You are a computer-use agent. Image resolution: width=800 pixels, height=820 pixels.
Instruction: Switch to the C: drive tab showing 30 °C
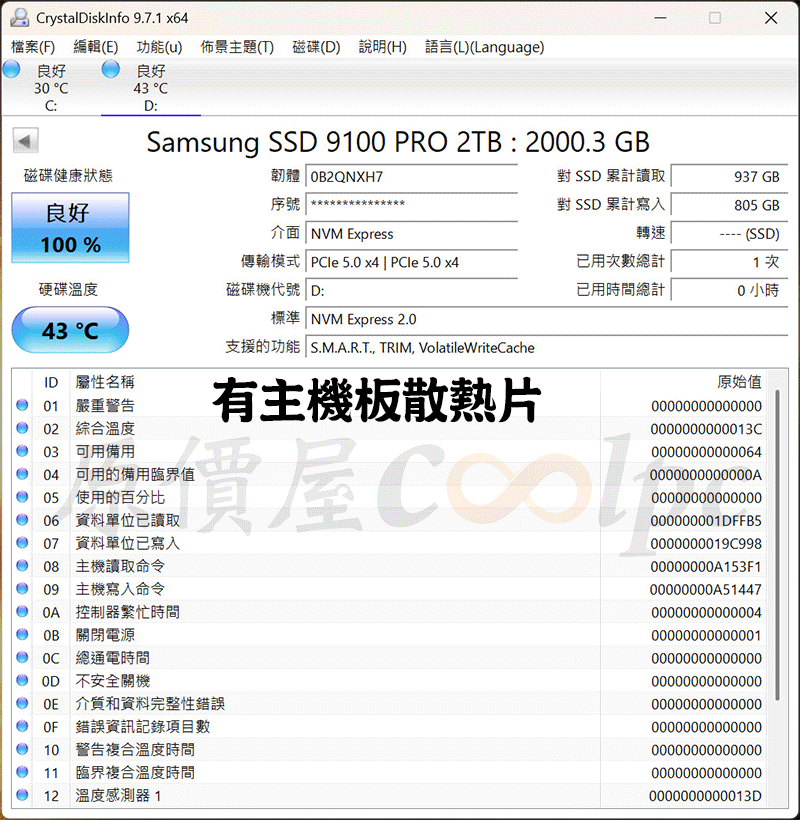pyautogui.click(x=51, y=88)
